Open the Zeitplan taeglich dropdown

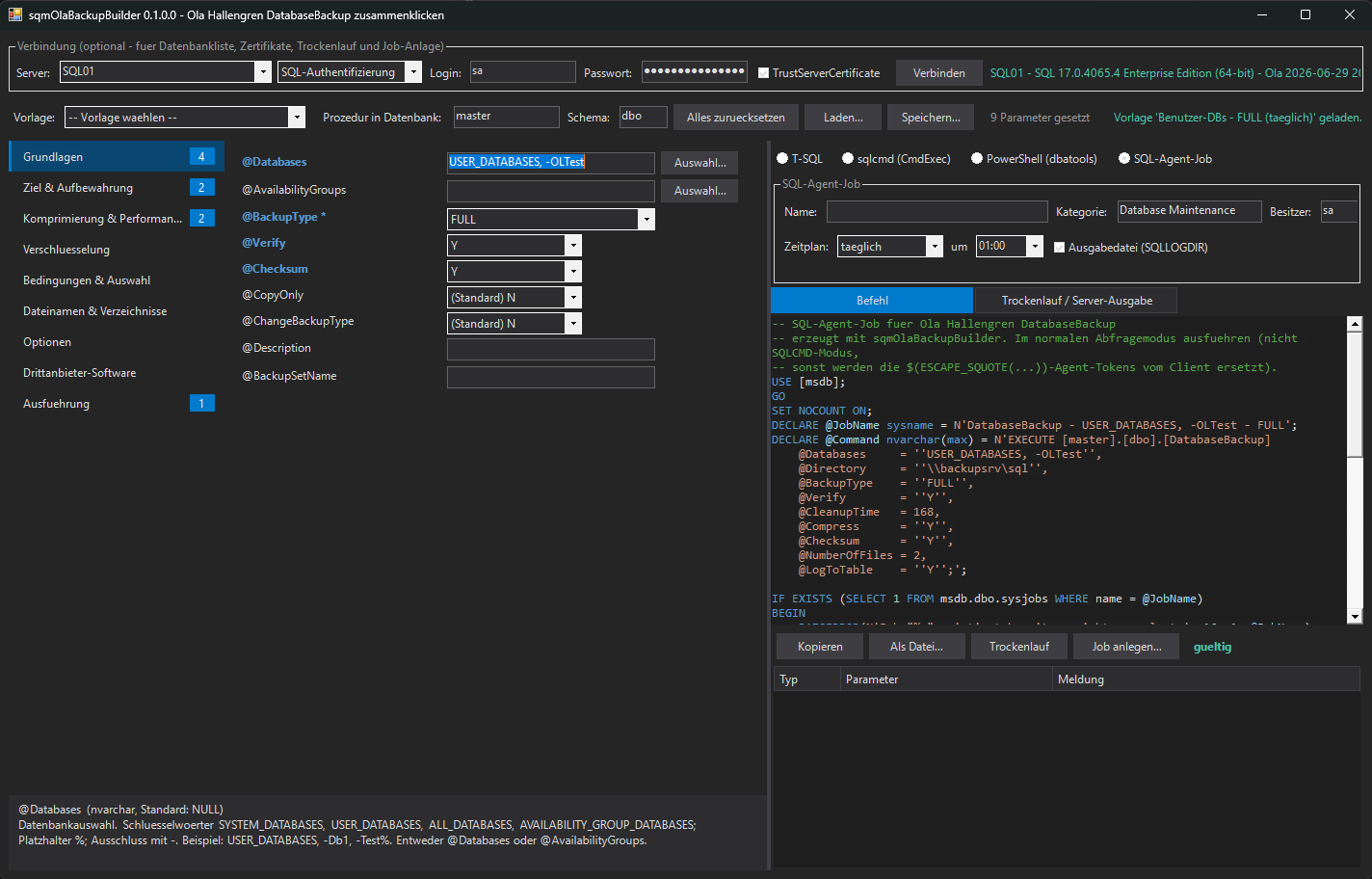tap(934, 246)
